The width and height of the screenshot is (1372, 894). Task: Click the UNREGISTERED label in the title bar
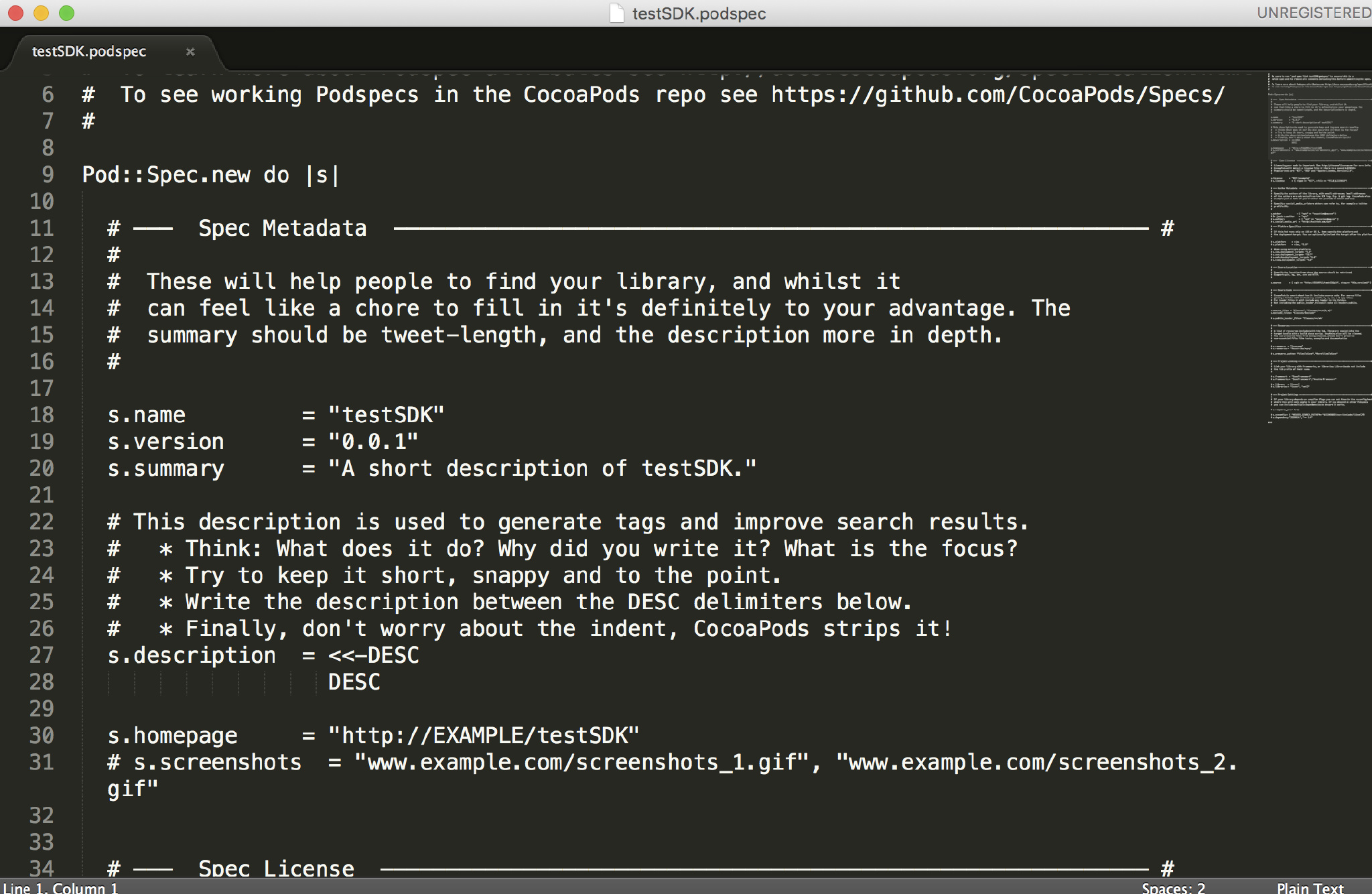[x=1314, y=13]
